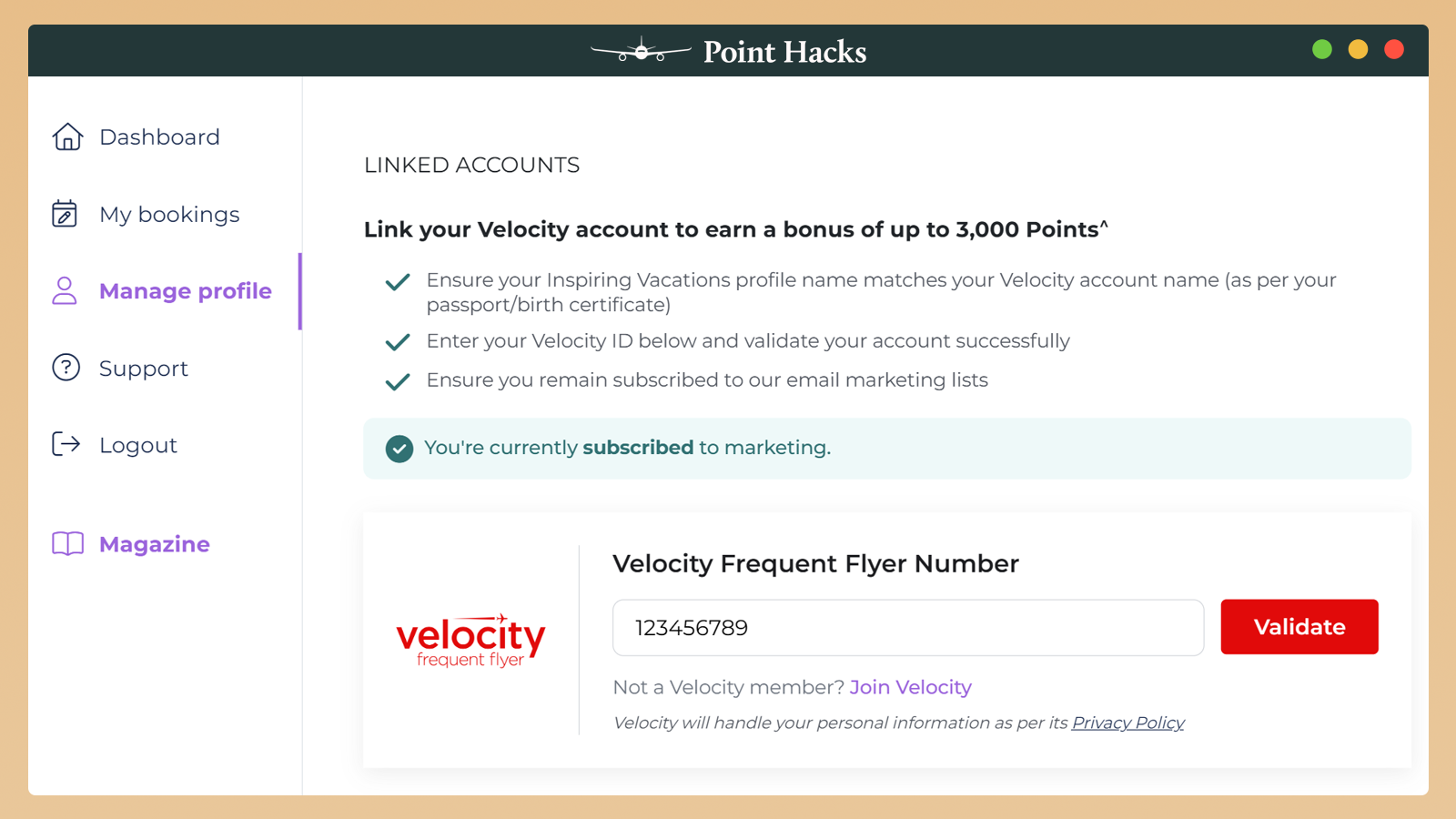The width and height of the screenshot is (1456, 819).
Task: Select Manage profile in the sidebar
Action: (x=186, y=291)
